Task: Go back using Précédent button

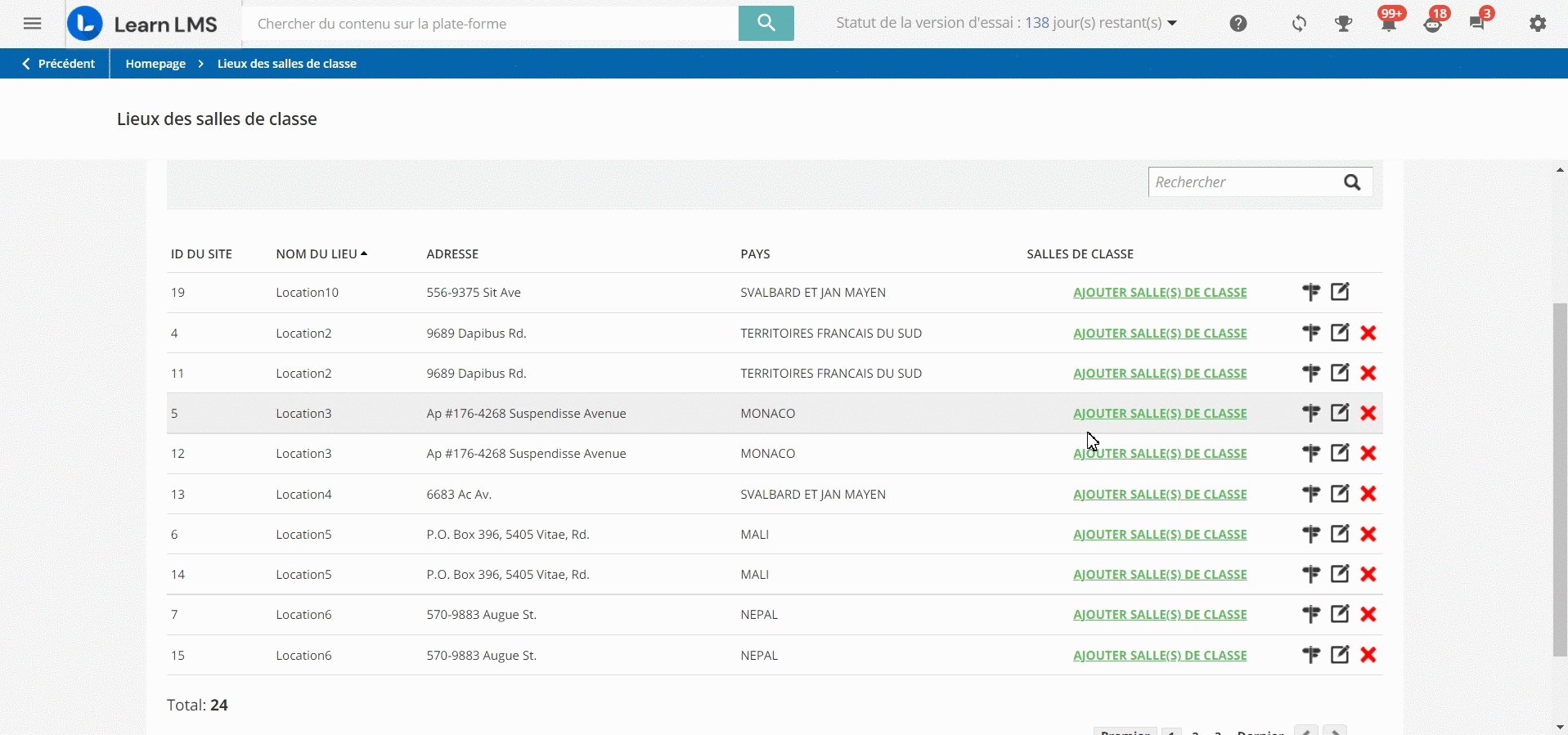Action: tap(58, 64)
